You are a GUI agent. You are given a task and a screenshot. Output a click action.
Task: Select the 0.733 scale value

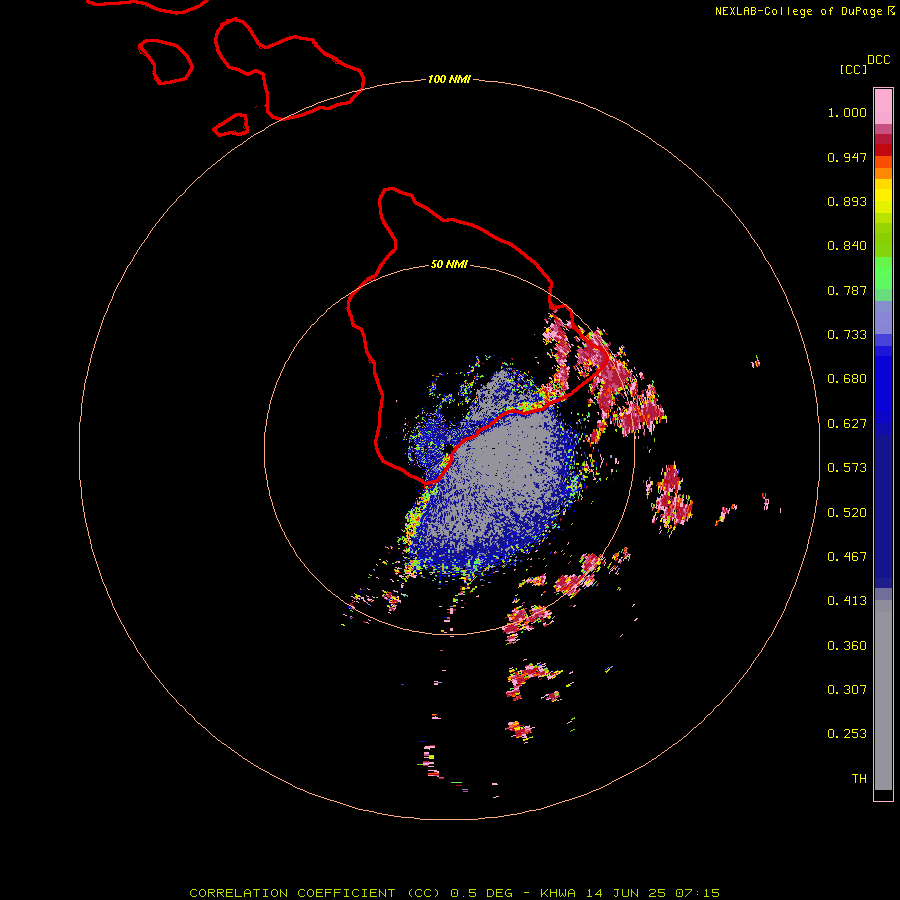[847, 335]
